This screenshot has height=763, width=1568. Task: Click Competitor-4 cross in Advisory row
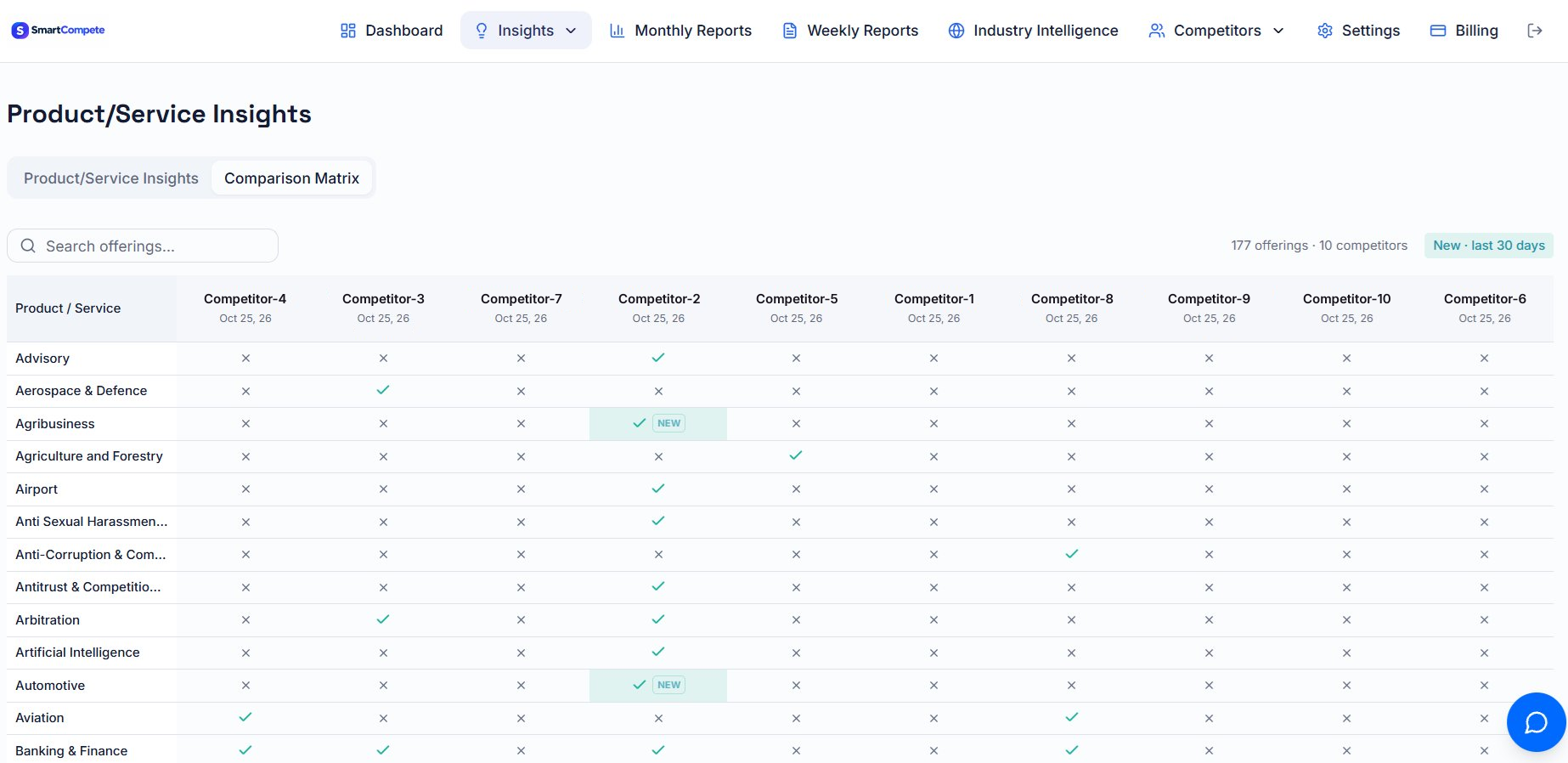click(245, 359)
